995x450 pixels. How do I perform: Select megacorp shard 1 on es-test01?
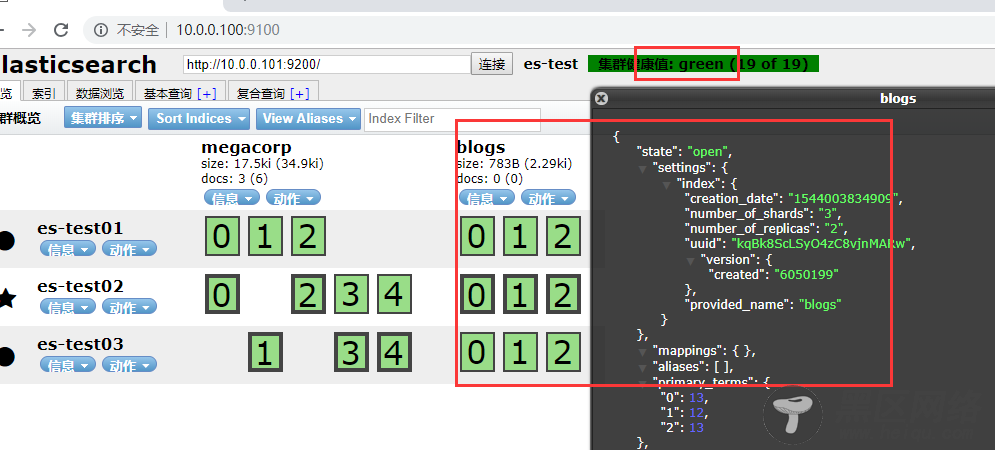[x=265, y=236]
